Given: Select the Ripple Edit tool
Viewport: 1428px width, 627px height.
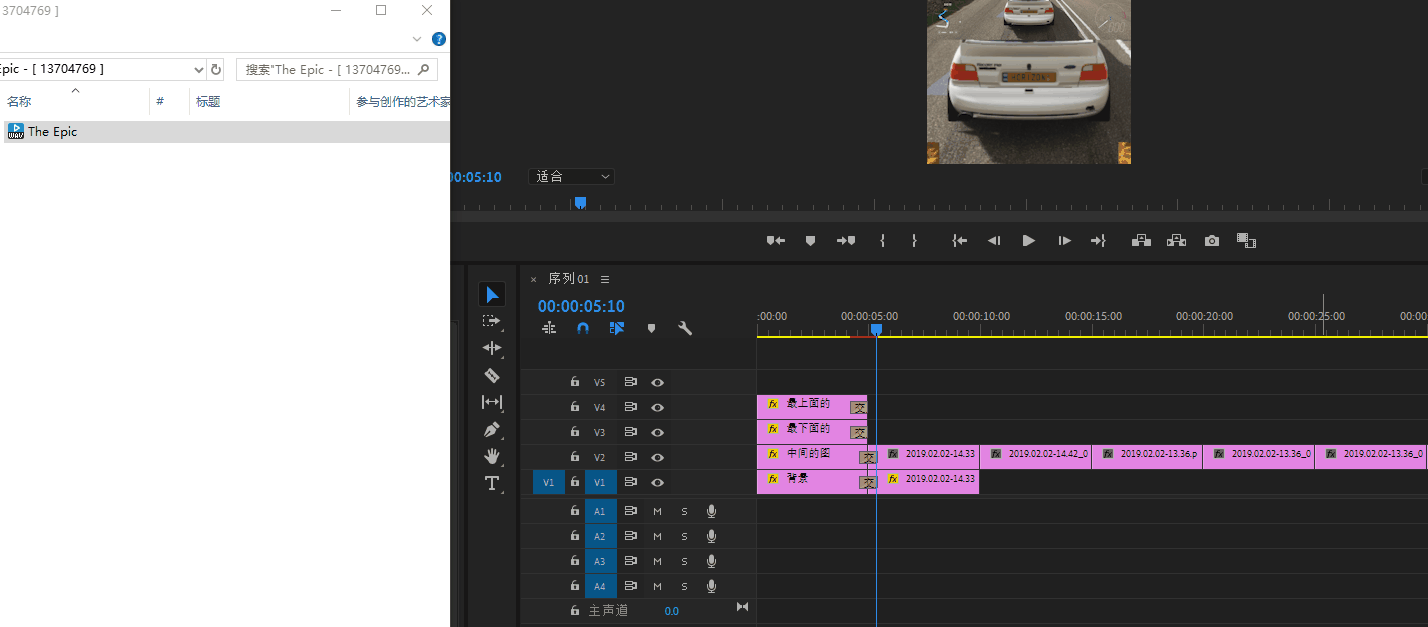Looking at the screenshot, I should pos(491,348).
